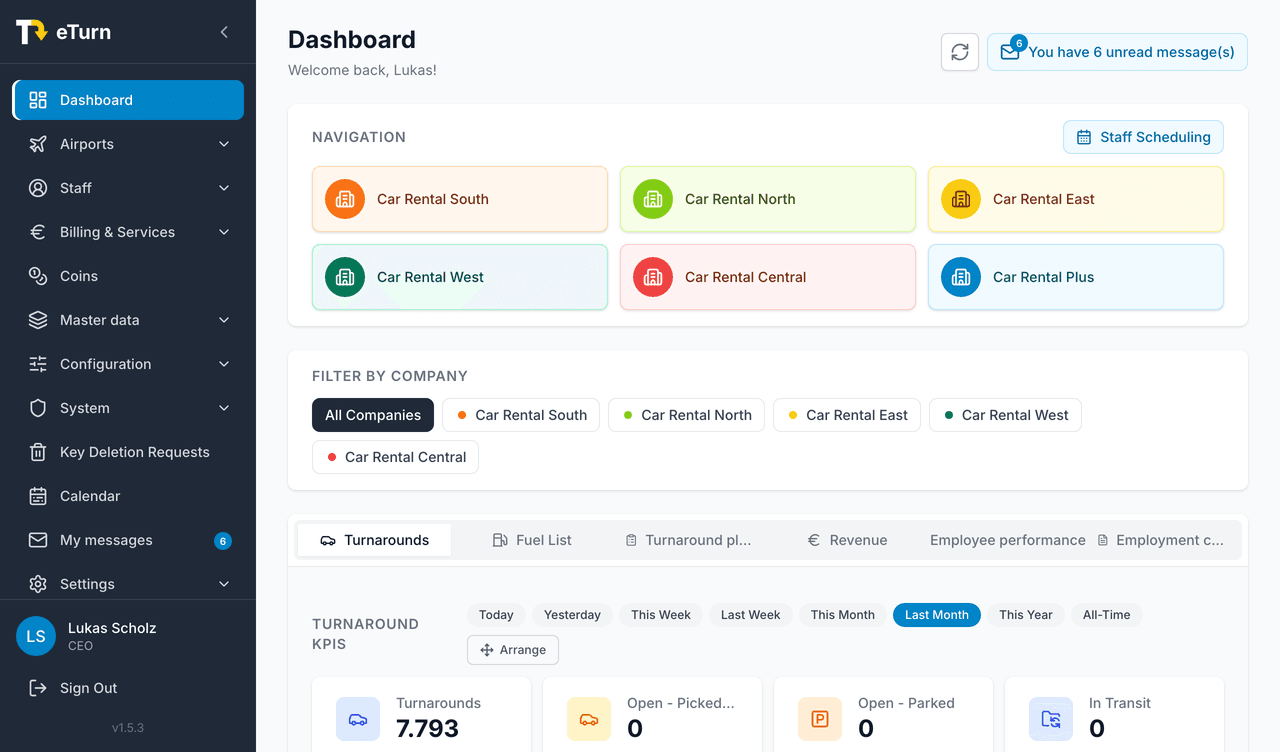Click the yellow Car Rental East building icon

(961, 199)
